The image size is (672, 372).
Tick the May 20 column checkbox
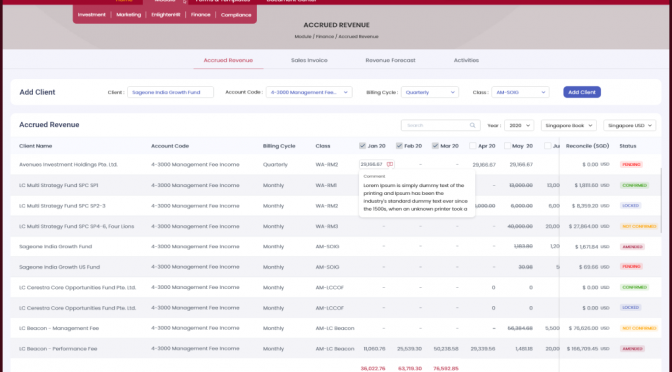[507, 146]
